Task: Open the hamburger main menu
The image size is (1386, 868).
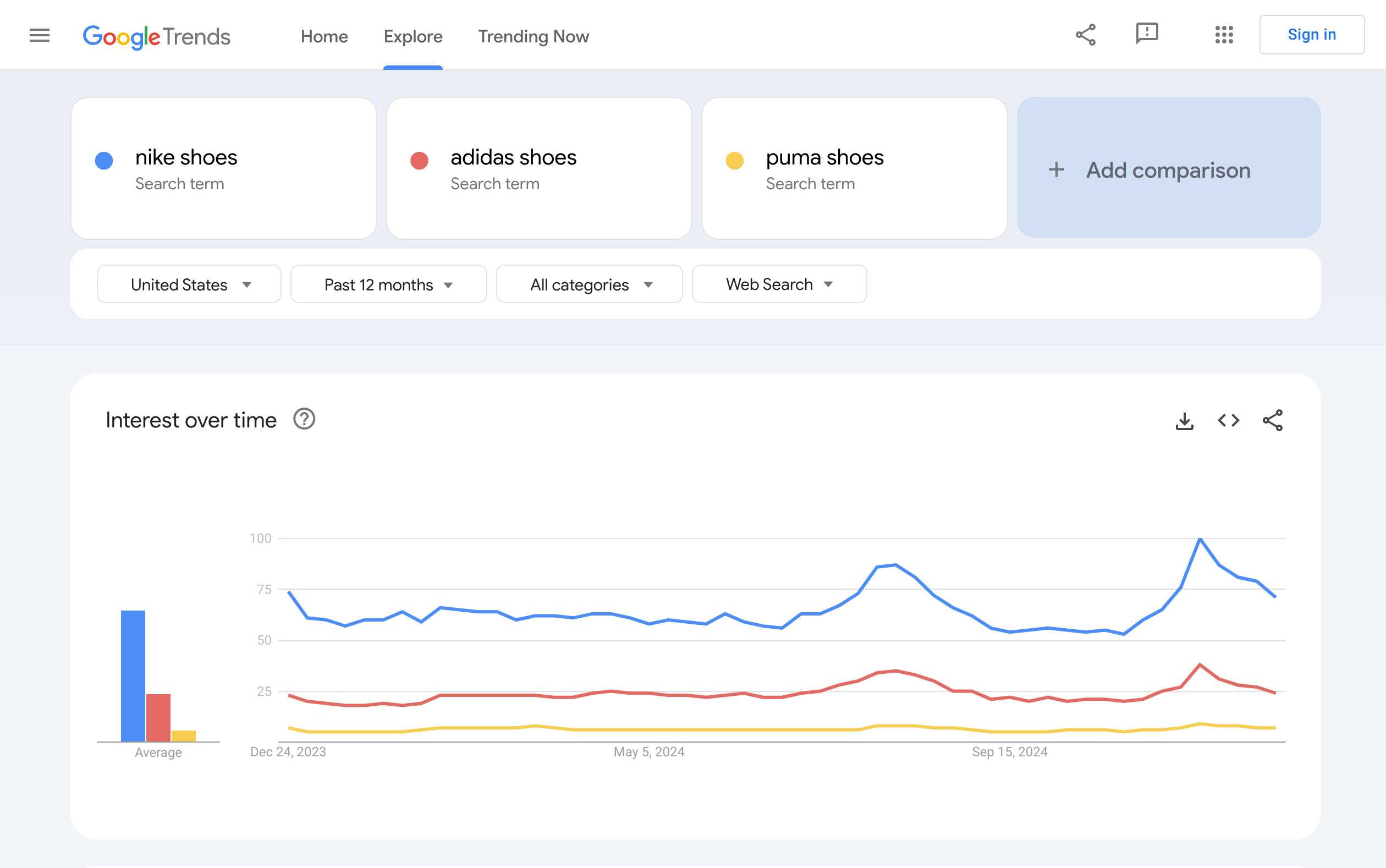Action: (x=40, y=36)
